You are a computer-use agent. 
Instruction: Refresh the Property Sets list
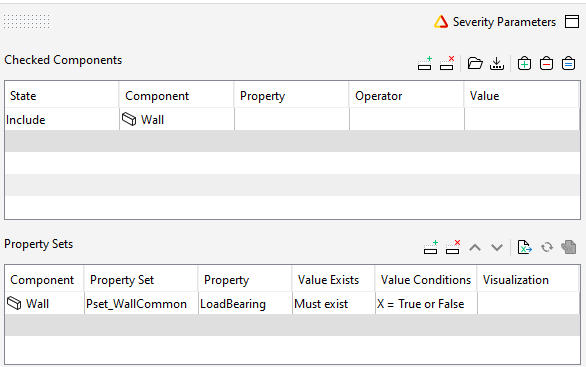pos(547,247)
